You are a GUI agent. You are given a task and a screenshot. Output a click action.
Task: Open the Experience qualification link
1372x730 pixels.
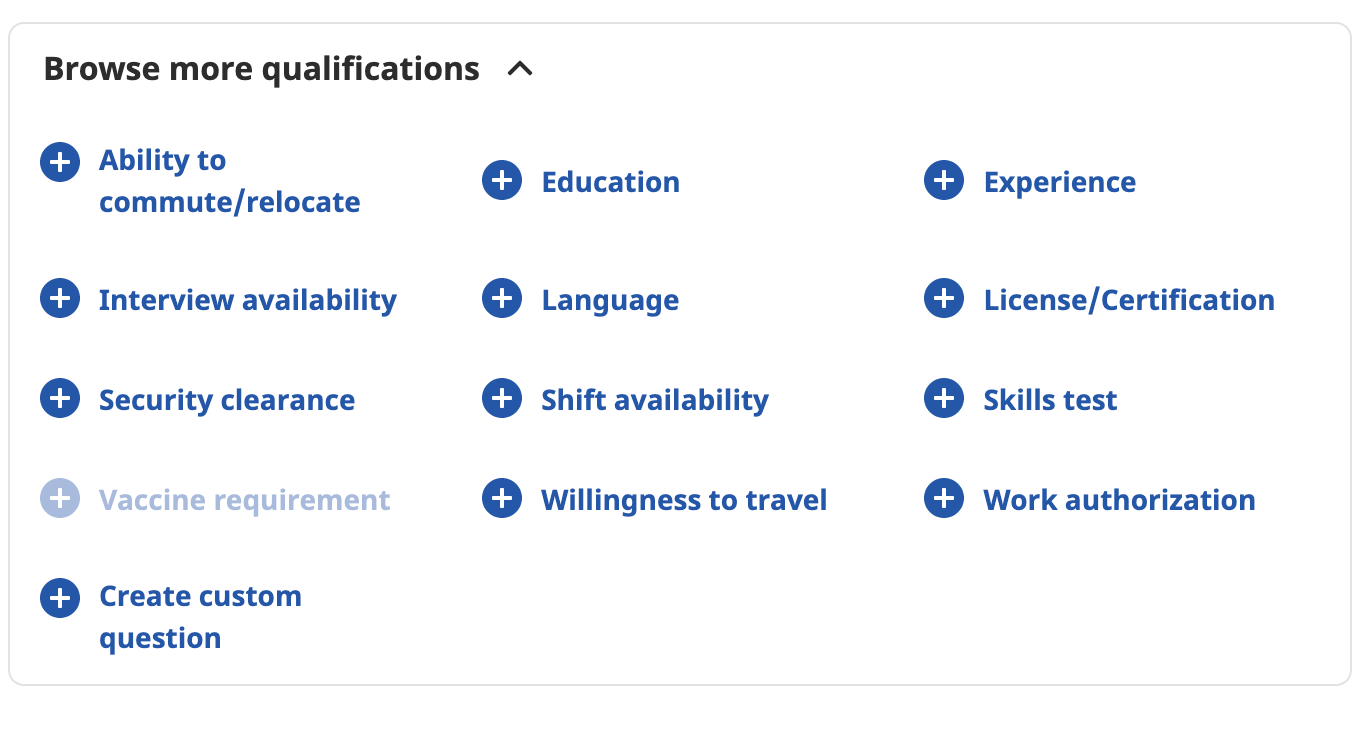(x=1059, y=182)
